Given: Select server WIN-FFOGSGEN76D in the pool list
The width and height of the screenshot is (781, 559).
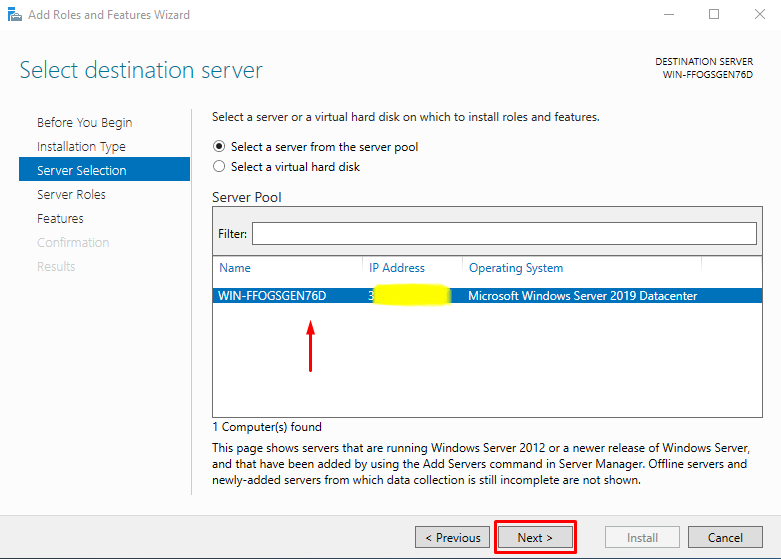Looking at the screenshot, I should [272, 296].
